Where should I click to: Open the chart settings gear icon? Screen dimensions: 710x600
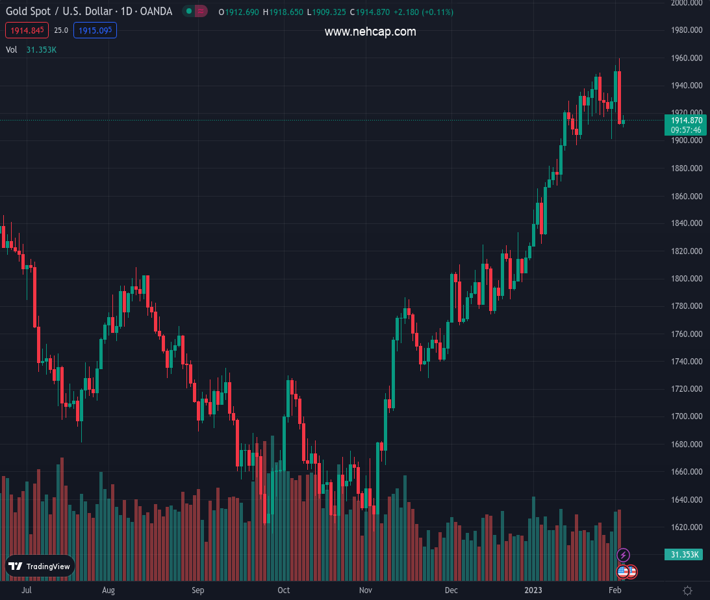click(x=687, y=591)
